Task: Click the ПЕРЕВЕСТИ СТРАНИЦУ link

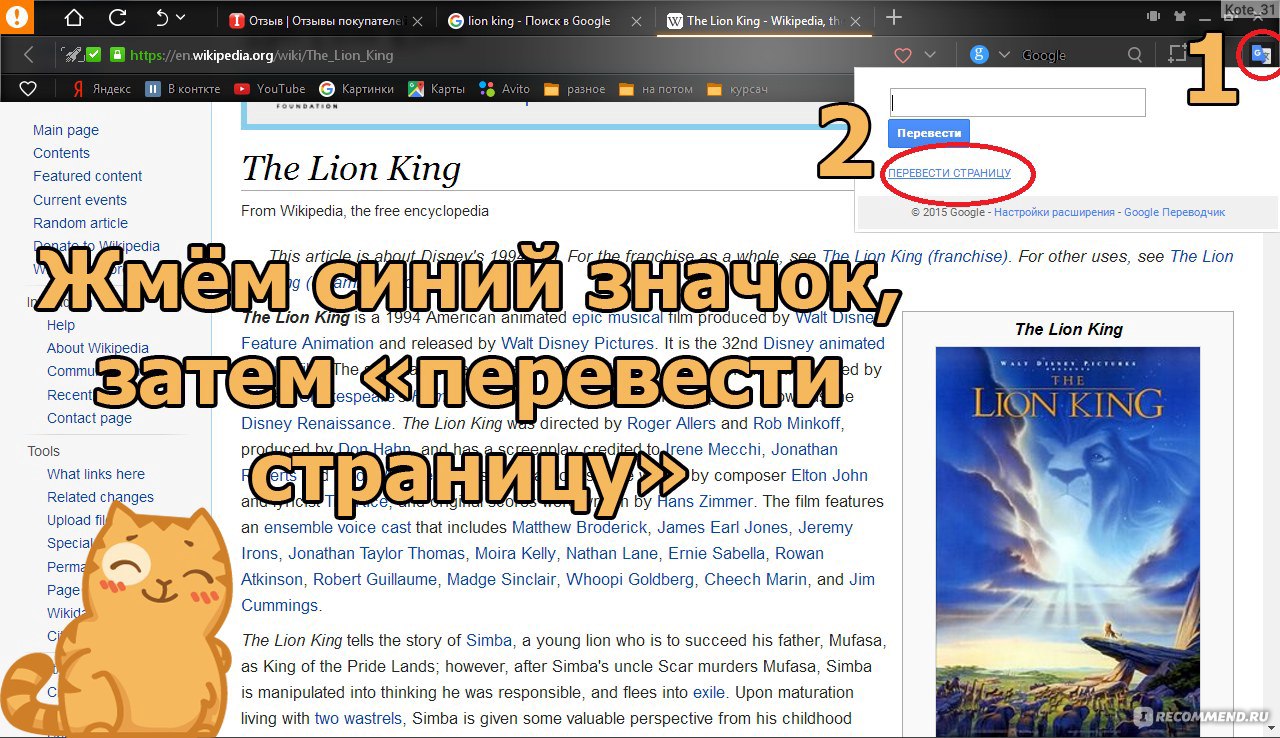Action: (x=949, y=173)
